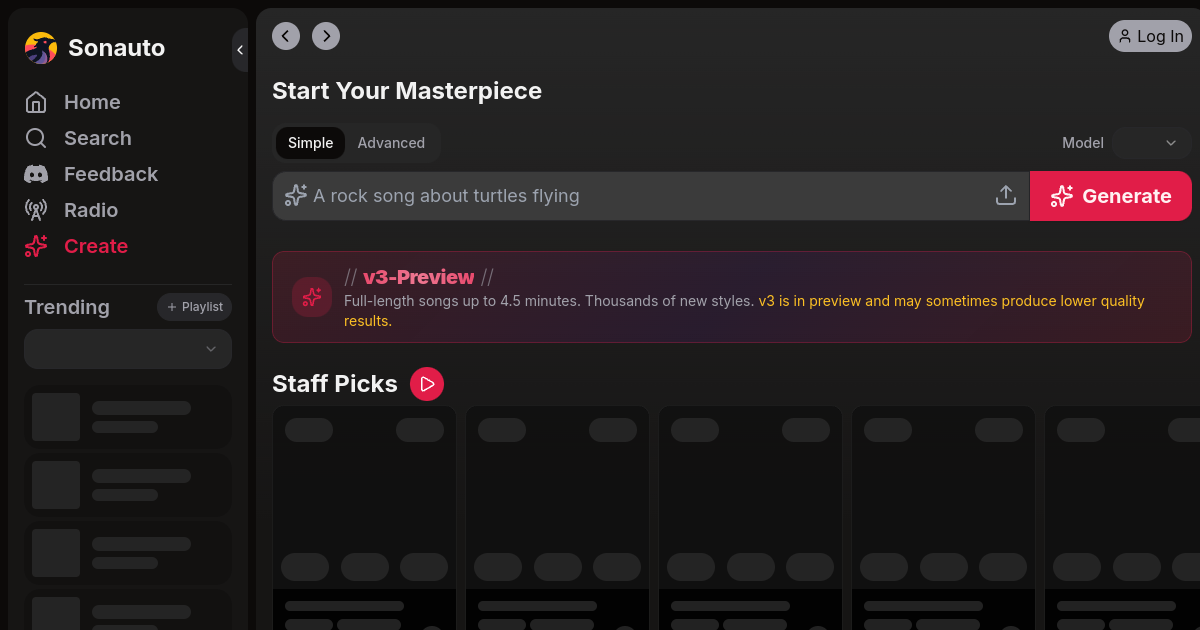Screen dimensions: 1200x630
Task: Go back with the left arrow
Action: 286,36
